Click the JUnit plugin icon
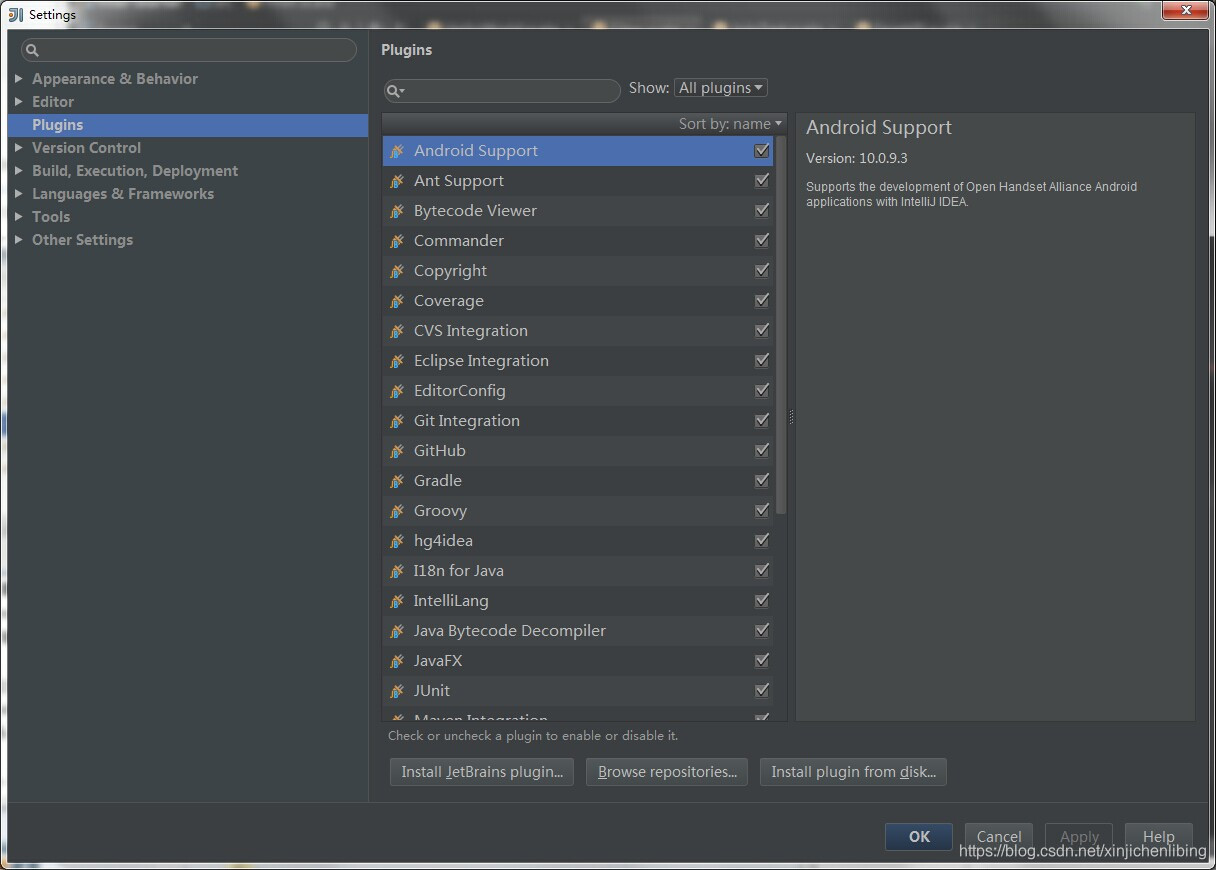 pos(397,691)
